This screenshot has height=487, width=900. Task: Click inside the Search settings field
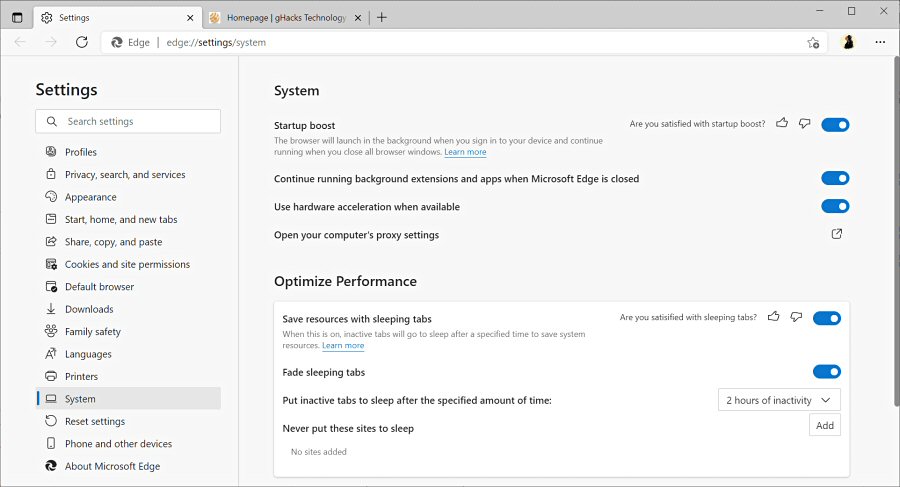pyautogui.click(x=128, y=121)
